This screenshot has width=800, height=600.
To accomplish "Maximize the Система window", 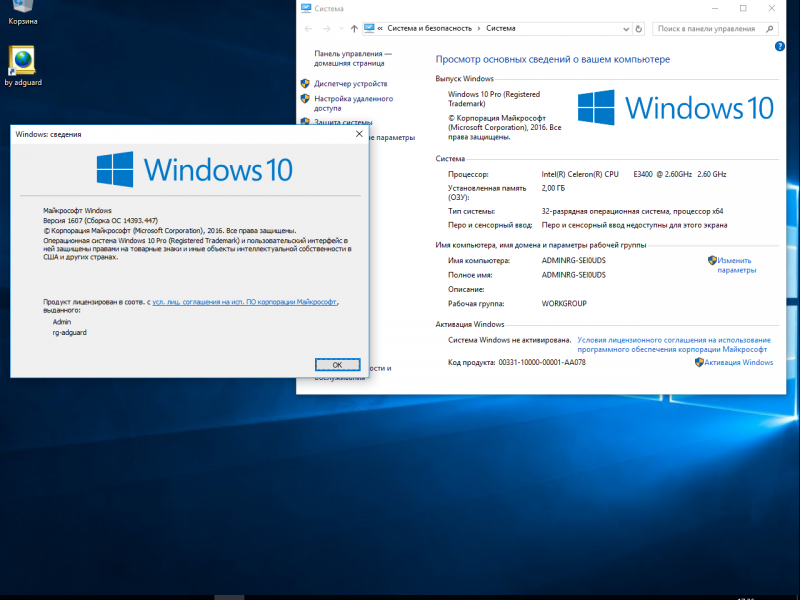I will [743, 8].
